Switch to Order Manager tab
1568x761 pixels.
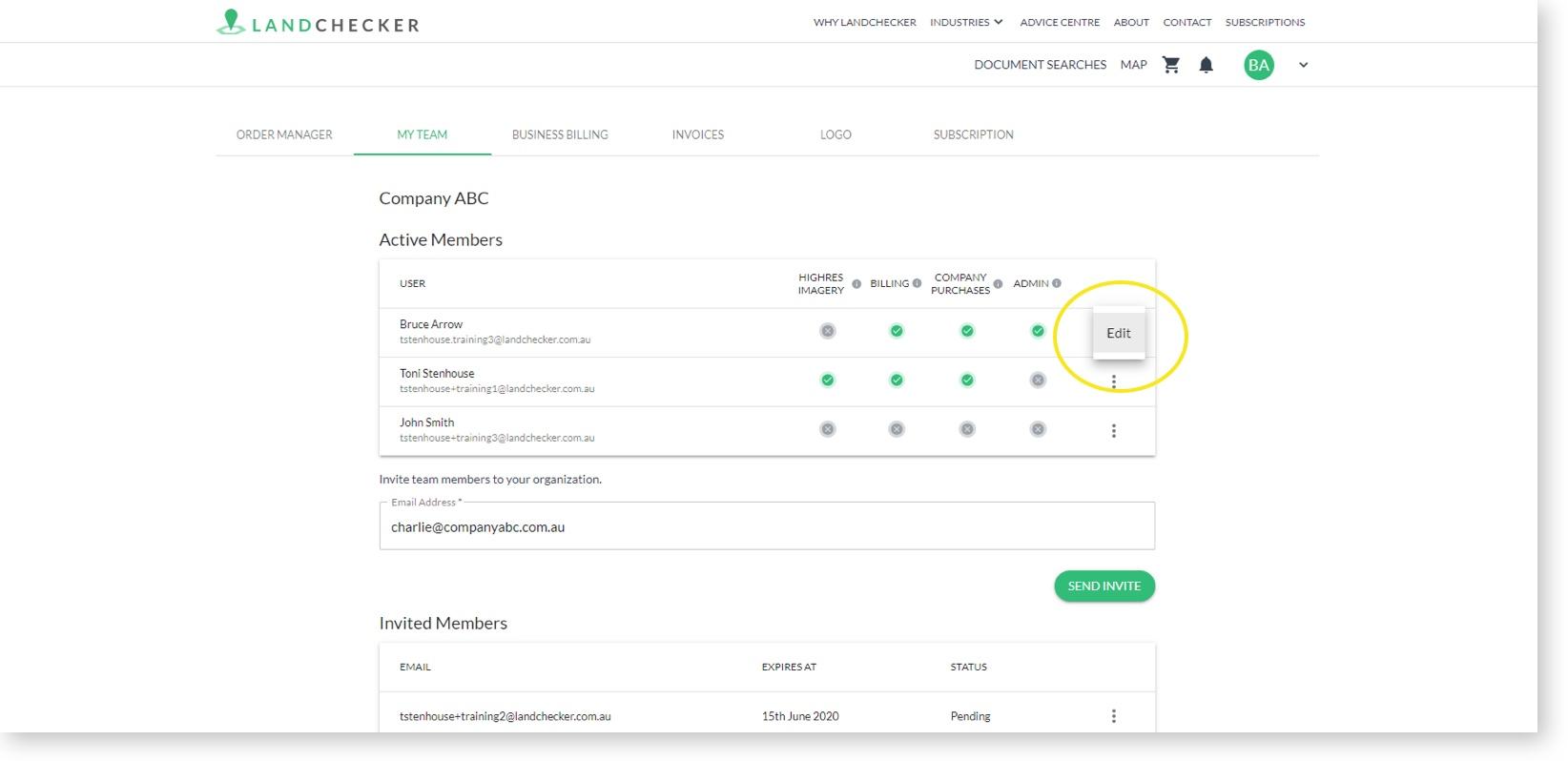click(x=284, y=134)
